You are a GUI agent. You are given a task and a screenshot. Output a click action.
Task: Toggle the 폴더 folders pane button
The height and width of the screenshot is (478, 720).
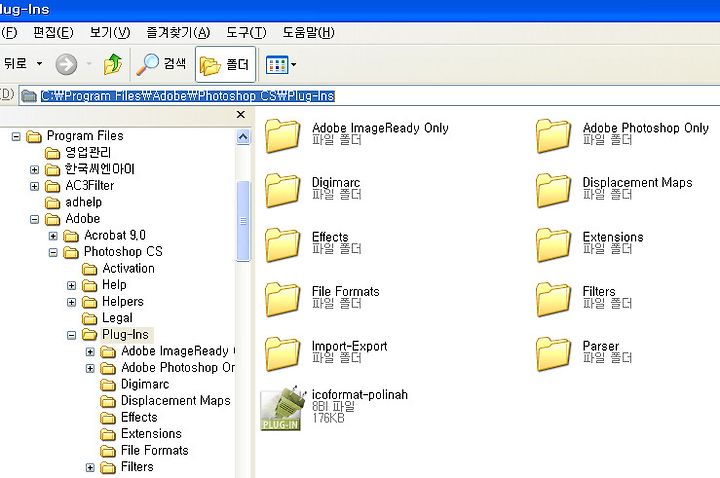[x=225, y=64]
